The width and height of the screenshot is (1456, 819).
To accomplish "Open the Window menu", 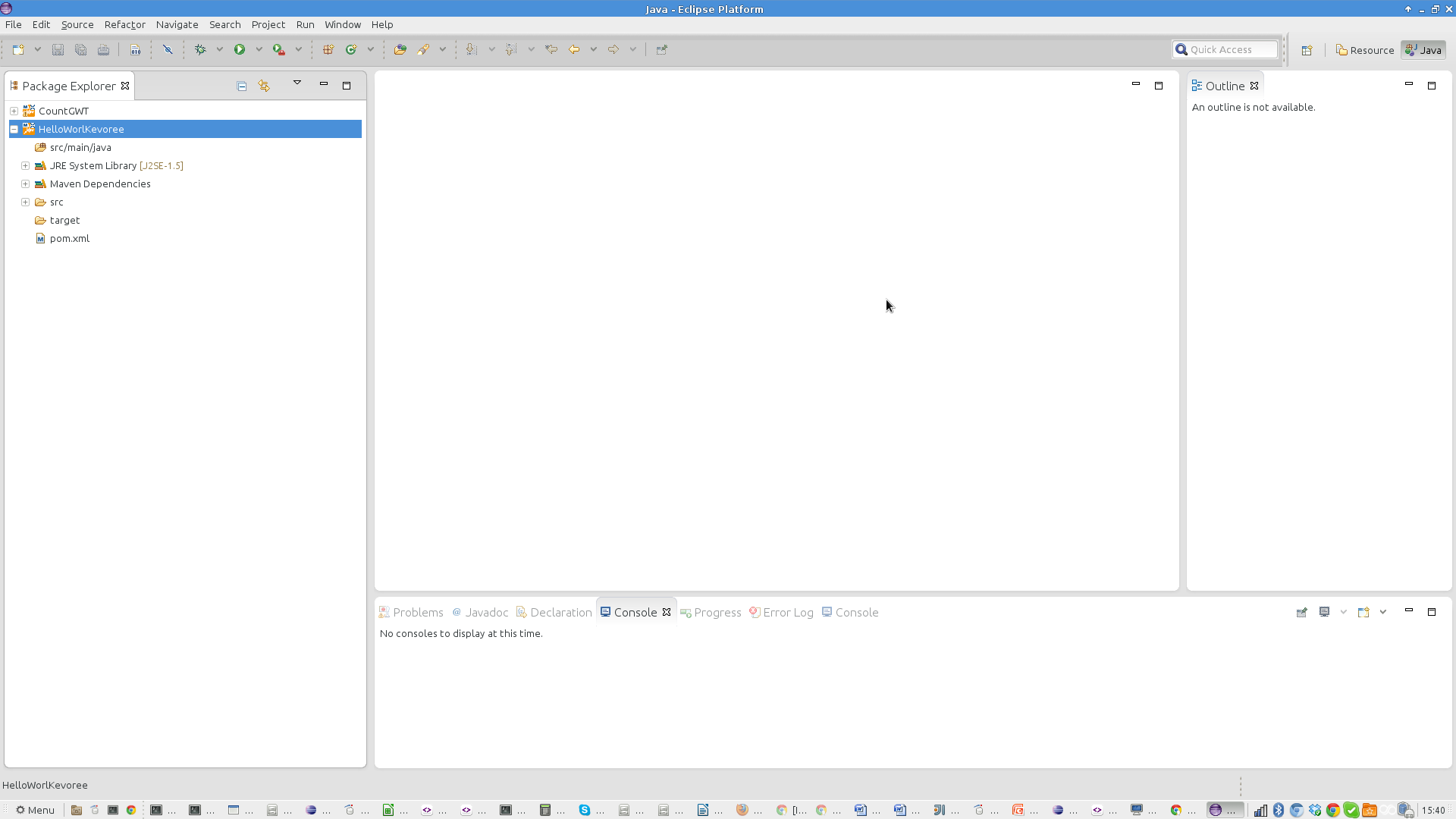I will pyautogui.click(x=343, y=24).
